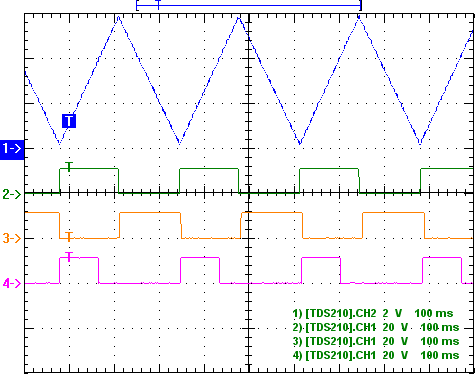Select legend line "1) [TDS210].CH2 2 V 100 ms"
The image size is (475, 374).
[x=373, y=313]
